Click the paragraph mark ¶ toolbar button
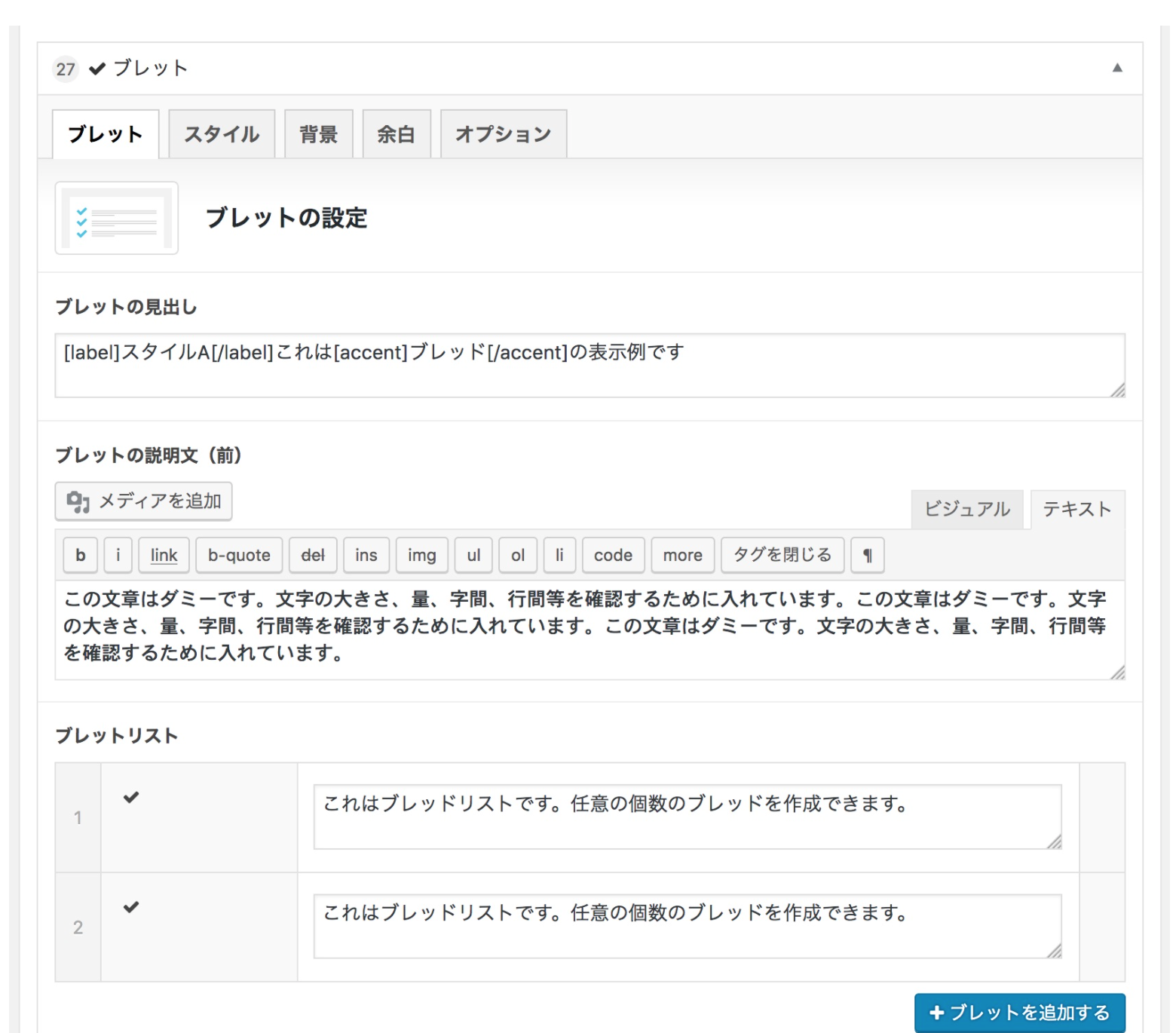The height and width of the screenshot is (1033, 1176). click(x=867, y=556)
